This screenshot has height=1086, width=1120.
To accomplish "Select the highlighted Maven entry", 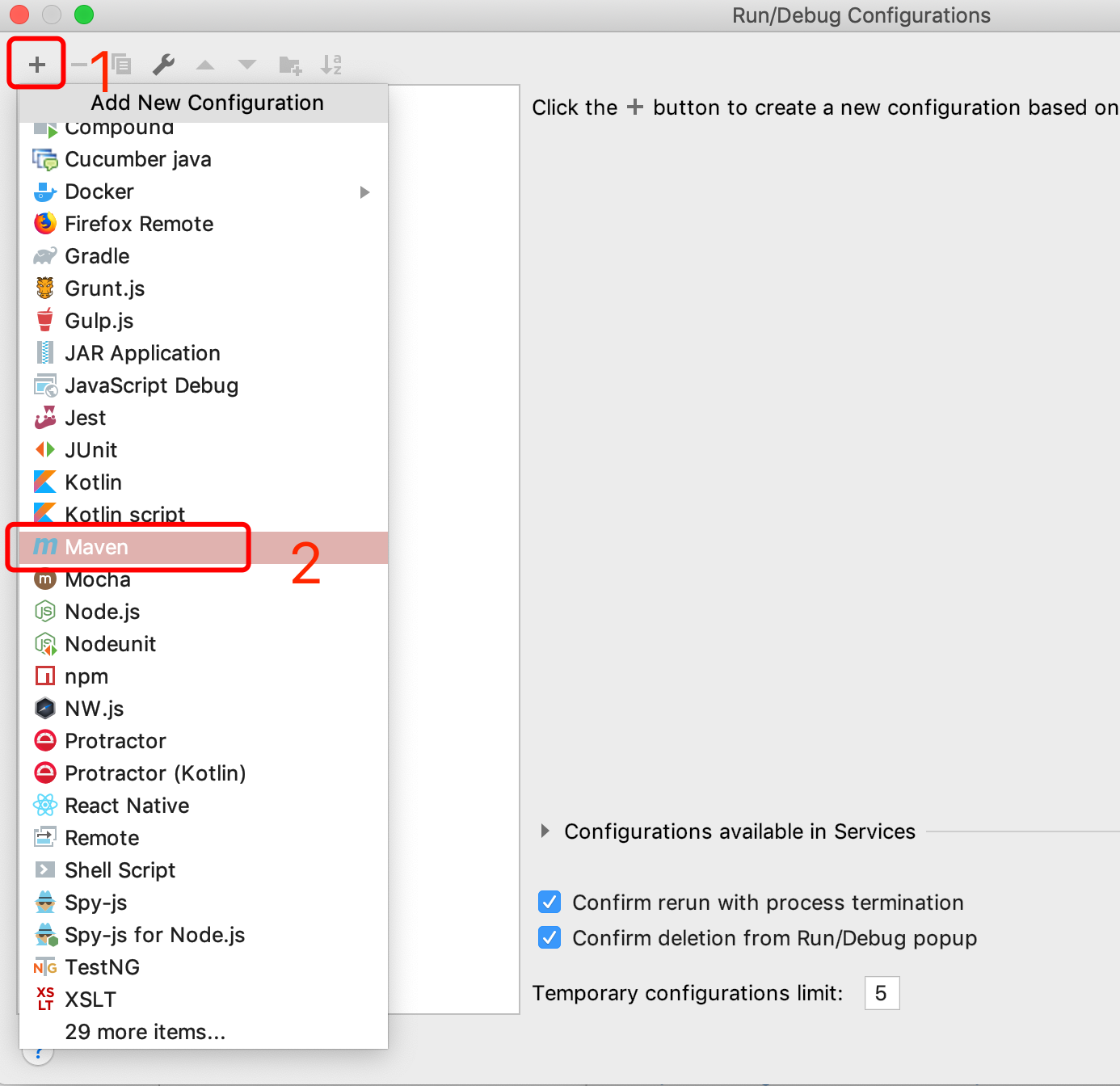I will pos(204,547).
